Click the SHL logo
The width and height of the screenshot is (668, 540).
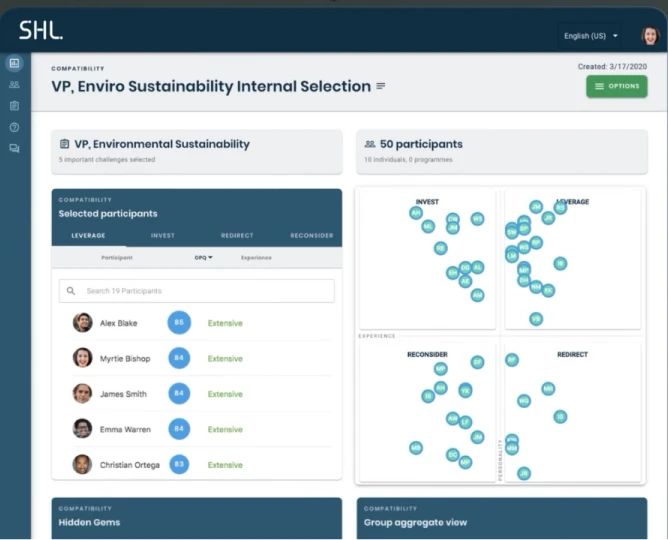[40, 31]
